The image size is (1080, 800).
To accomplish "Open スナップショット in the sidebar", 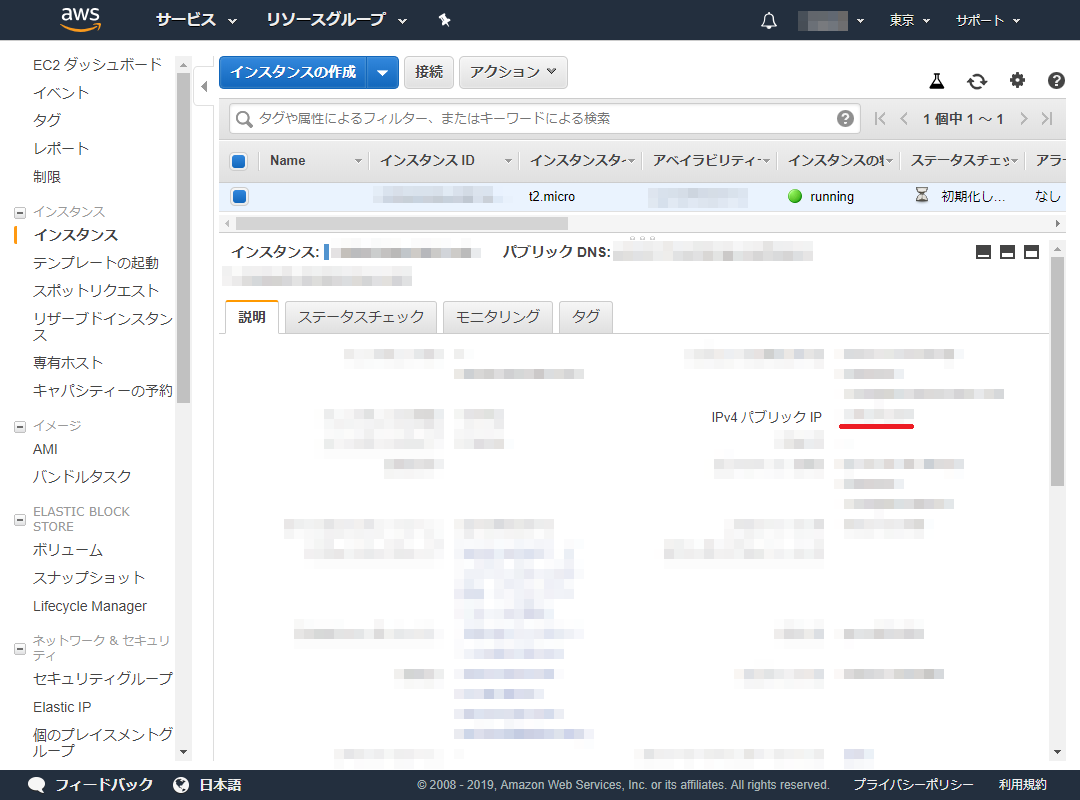I will (x=89, y=578).
